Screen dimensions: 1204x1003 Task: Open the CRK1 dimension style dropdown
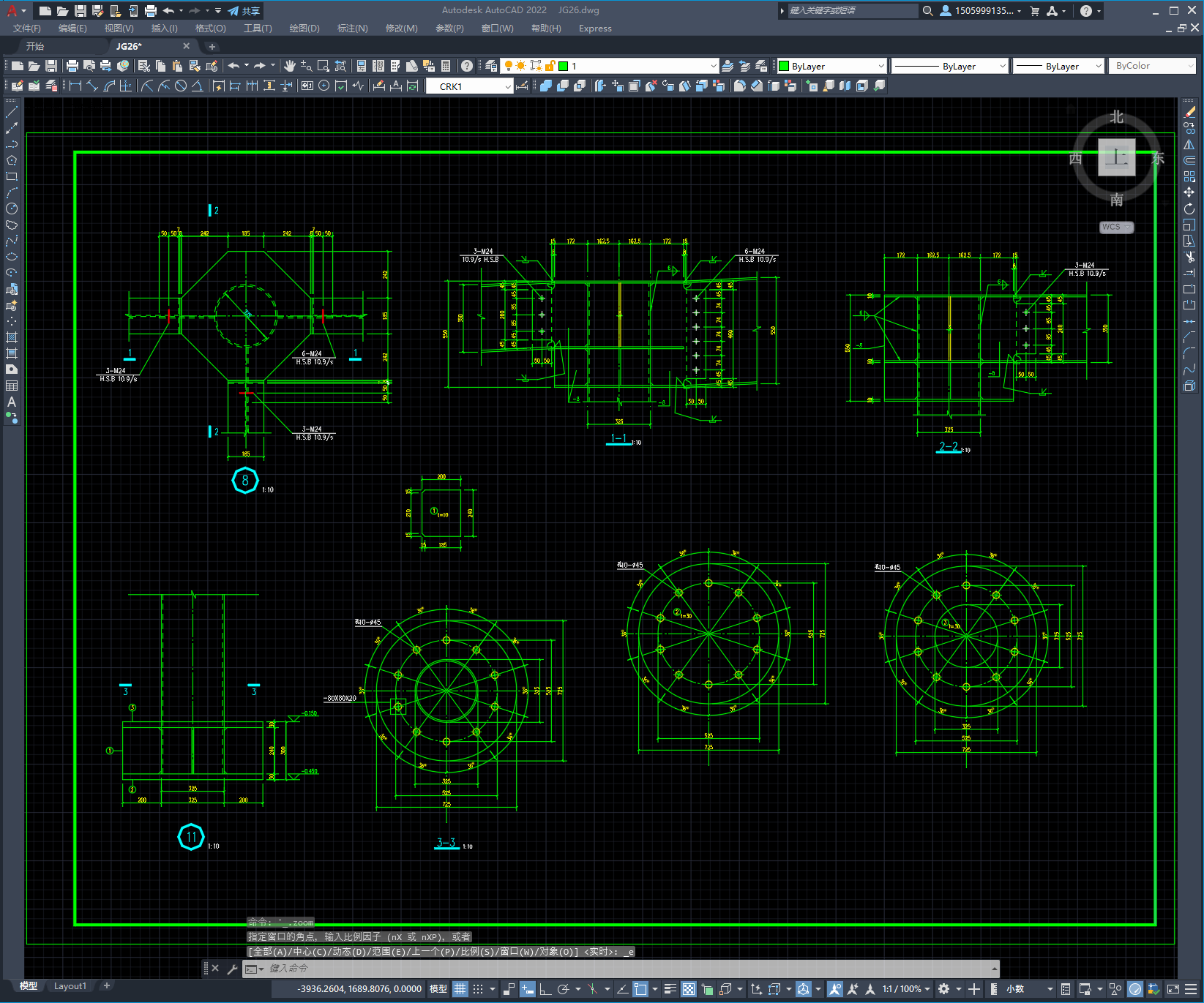pos(469,86)
